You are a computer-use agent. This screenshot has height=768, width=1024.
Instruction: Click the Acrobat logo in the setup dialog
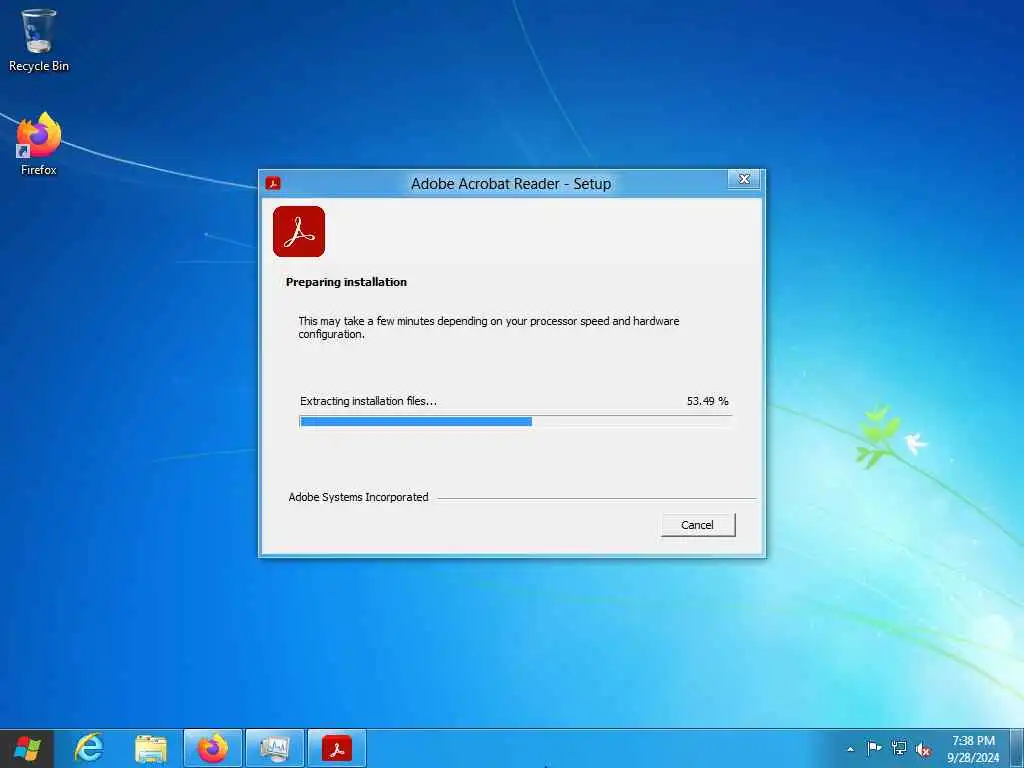coord(299,232)
